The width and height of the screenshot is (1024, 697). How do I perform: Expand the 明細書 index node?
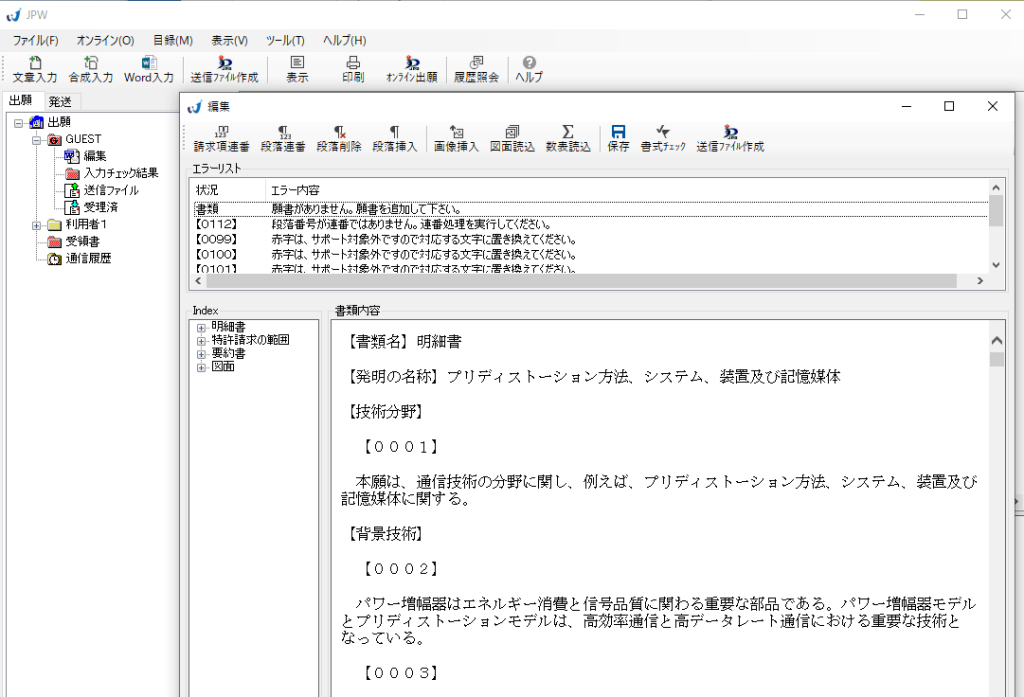point(201,327)
